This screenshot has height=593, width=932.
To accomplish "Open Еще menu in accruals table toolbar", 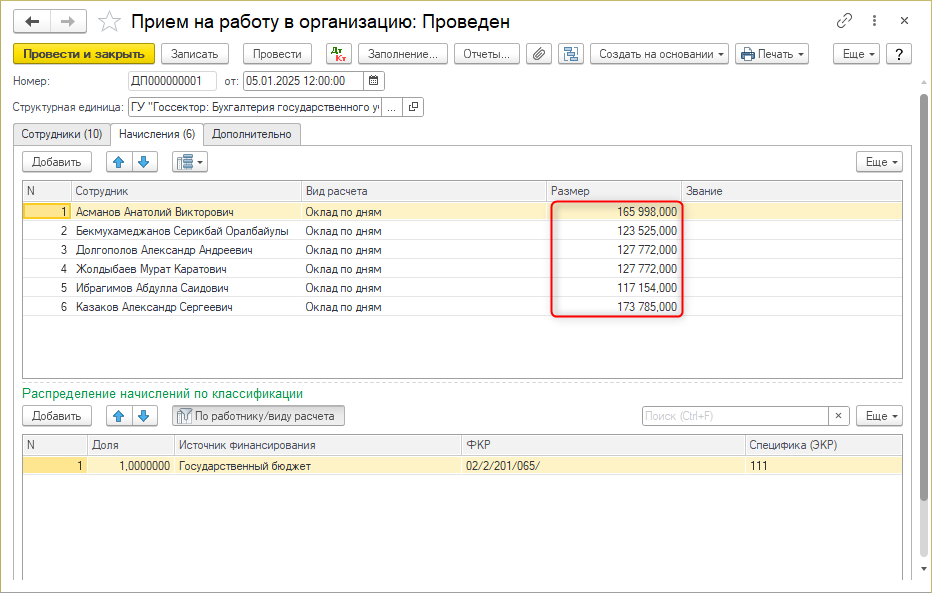I will 879,162.
